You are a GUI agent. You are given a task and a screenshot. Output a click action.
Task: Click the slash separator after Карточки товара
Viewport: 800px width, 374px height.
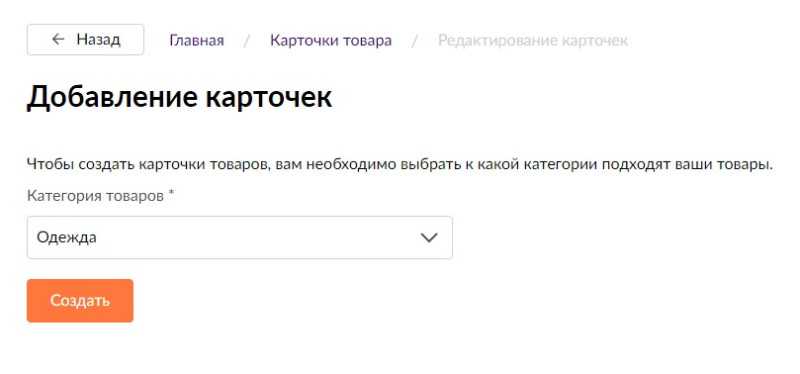pyautogui.click(x=415, y=40)
